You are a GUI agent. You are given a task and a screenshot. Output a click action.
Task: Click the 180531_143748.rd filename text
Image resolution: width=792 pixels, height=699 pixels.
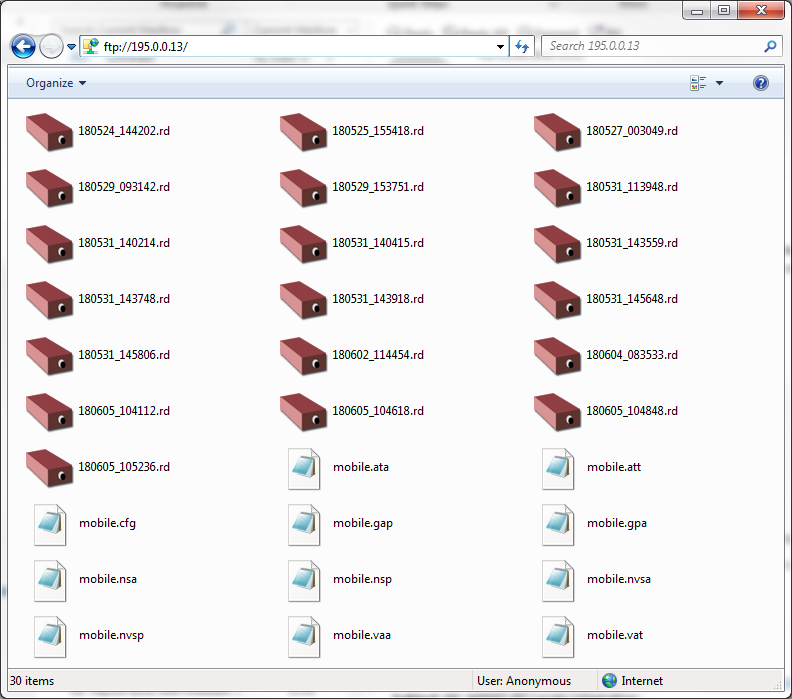coord(124,299)
